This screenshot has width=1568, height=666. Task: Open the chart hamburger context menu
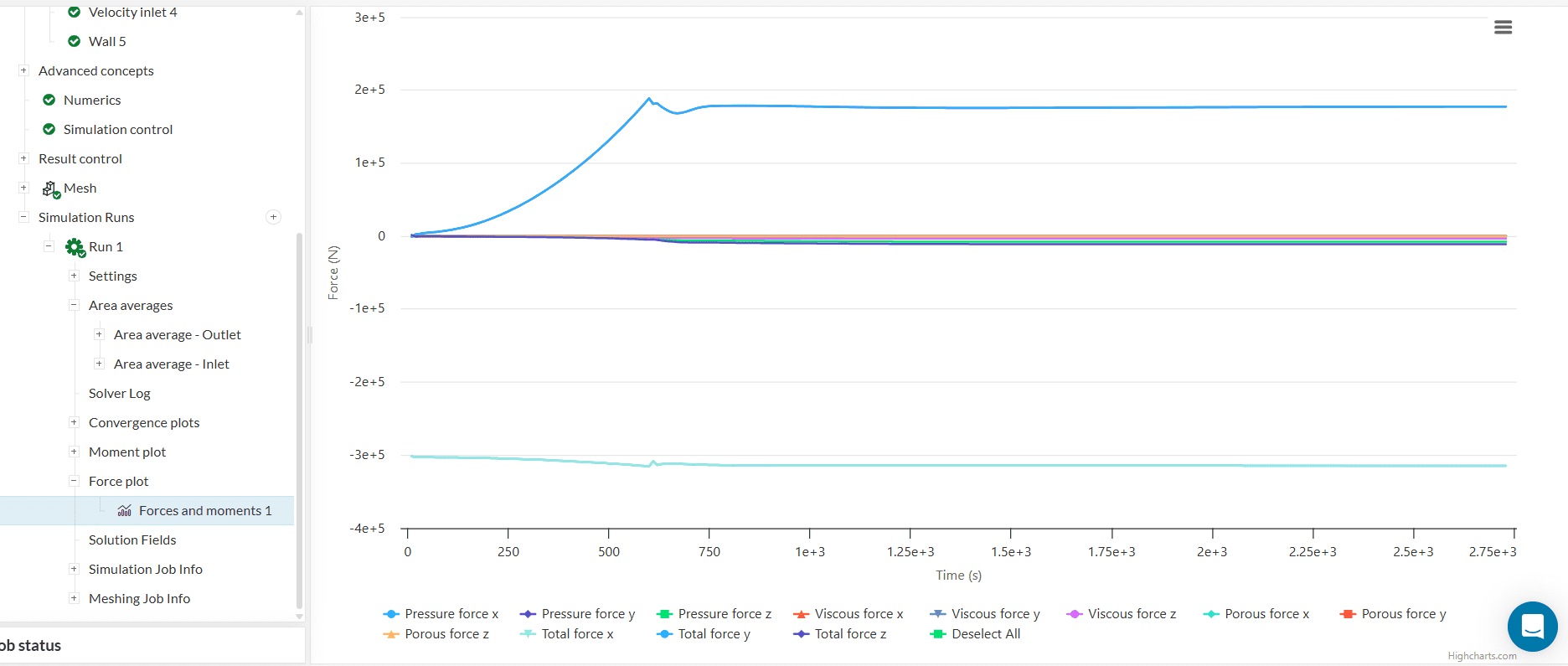point(1503,28)
